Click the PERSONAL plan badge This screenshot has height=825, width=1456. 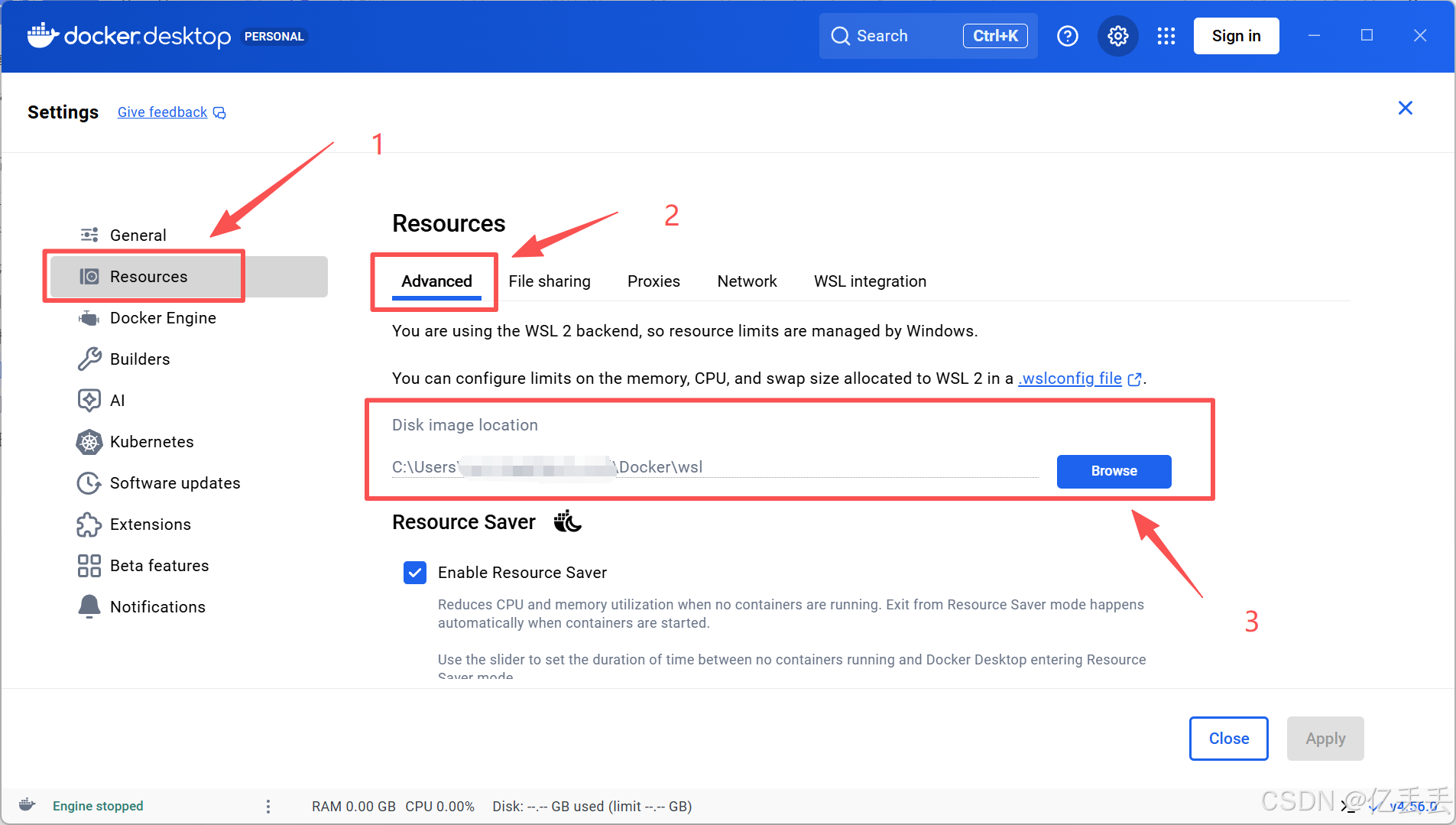(x=274, y=36)
